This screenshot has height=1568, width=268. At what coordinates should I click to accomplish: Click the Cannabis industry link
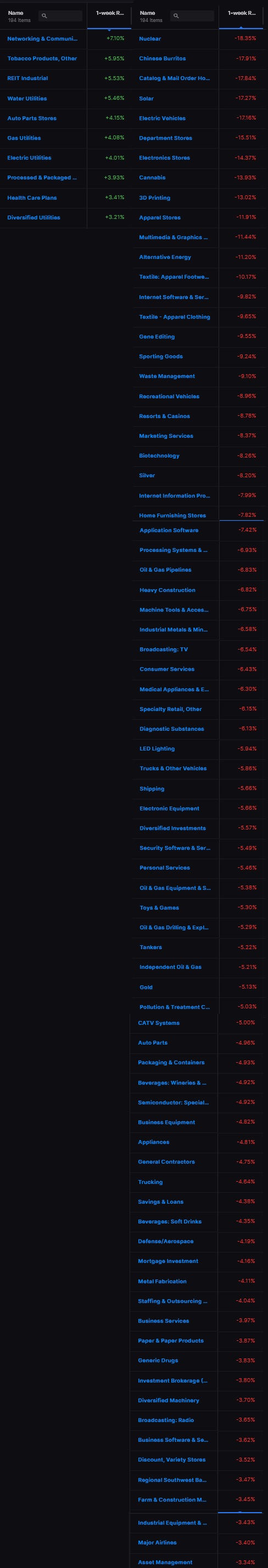tap(152, 178)
